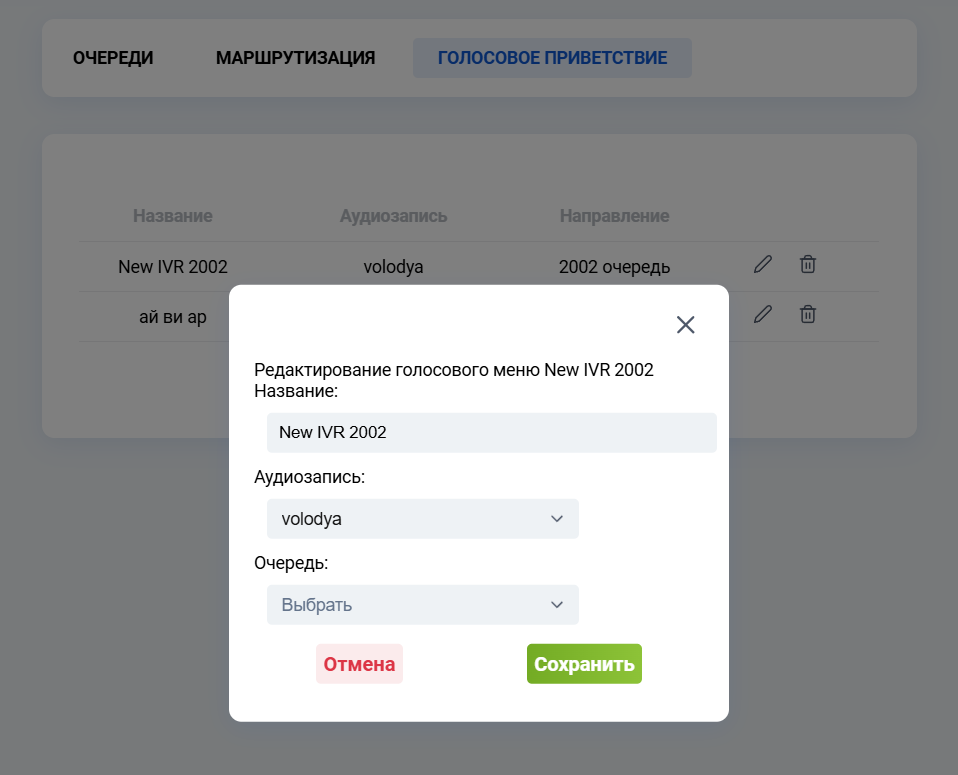Delete the New IVR 2002 row via trash icon

pyautogui.click(x=808, y=264)
